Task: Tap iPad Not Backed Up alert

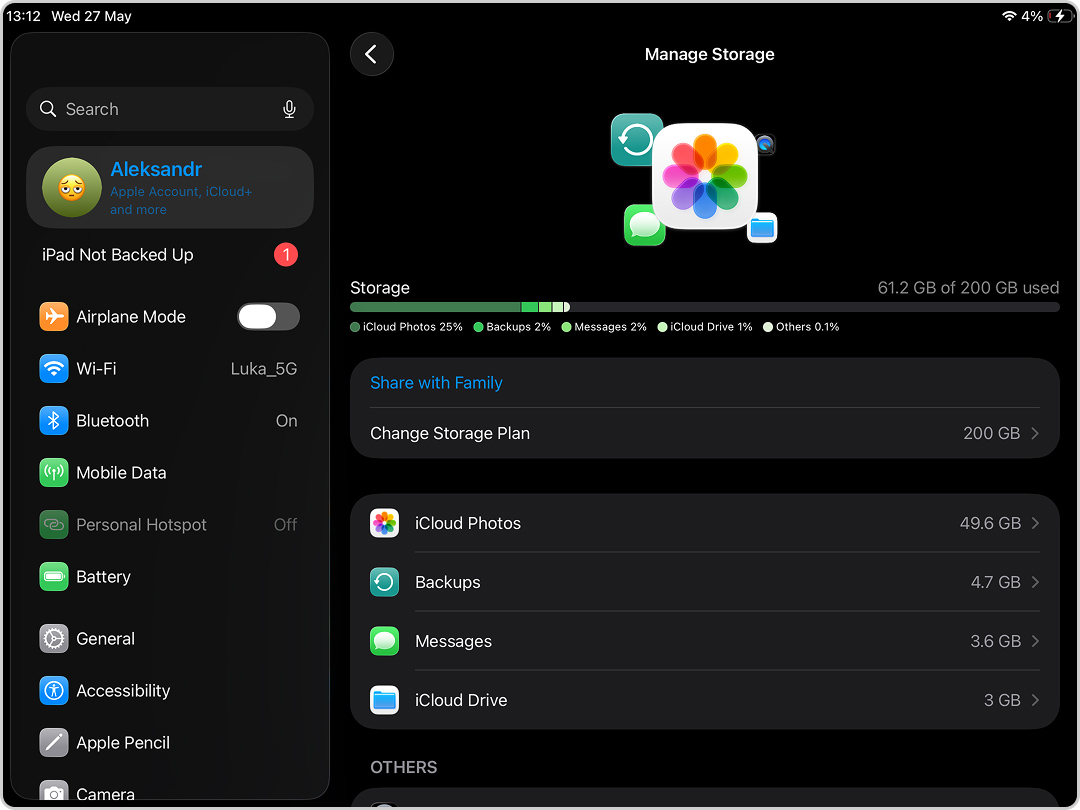Action: (x=169, y=255)
